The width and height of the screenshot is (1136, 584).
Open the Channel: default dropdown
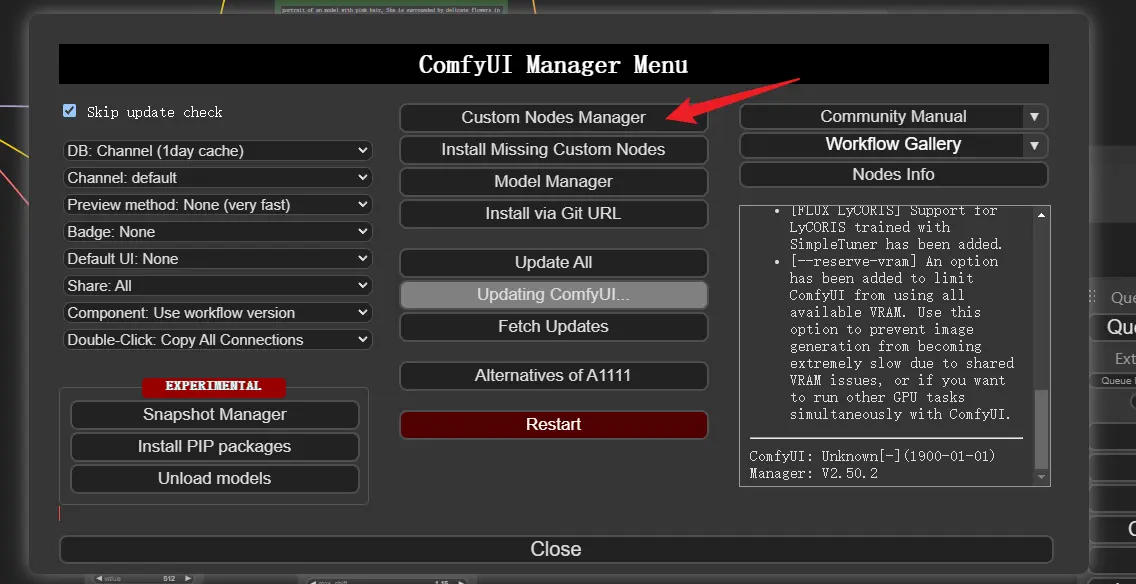pyautogui.click(x=218, y=178)
